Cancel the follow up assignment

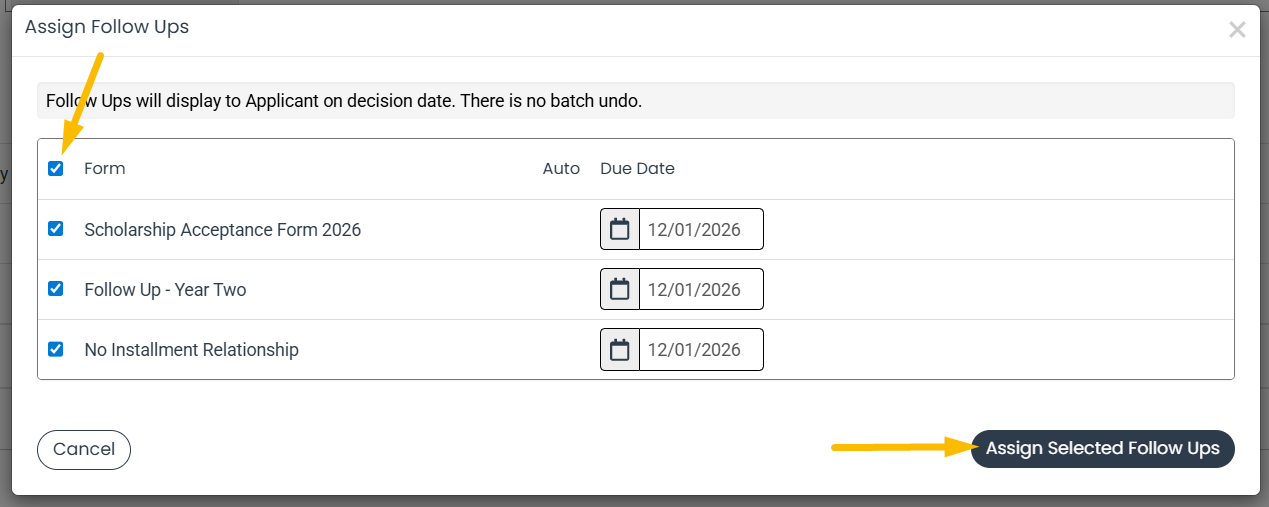84,449
